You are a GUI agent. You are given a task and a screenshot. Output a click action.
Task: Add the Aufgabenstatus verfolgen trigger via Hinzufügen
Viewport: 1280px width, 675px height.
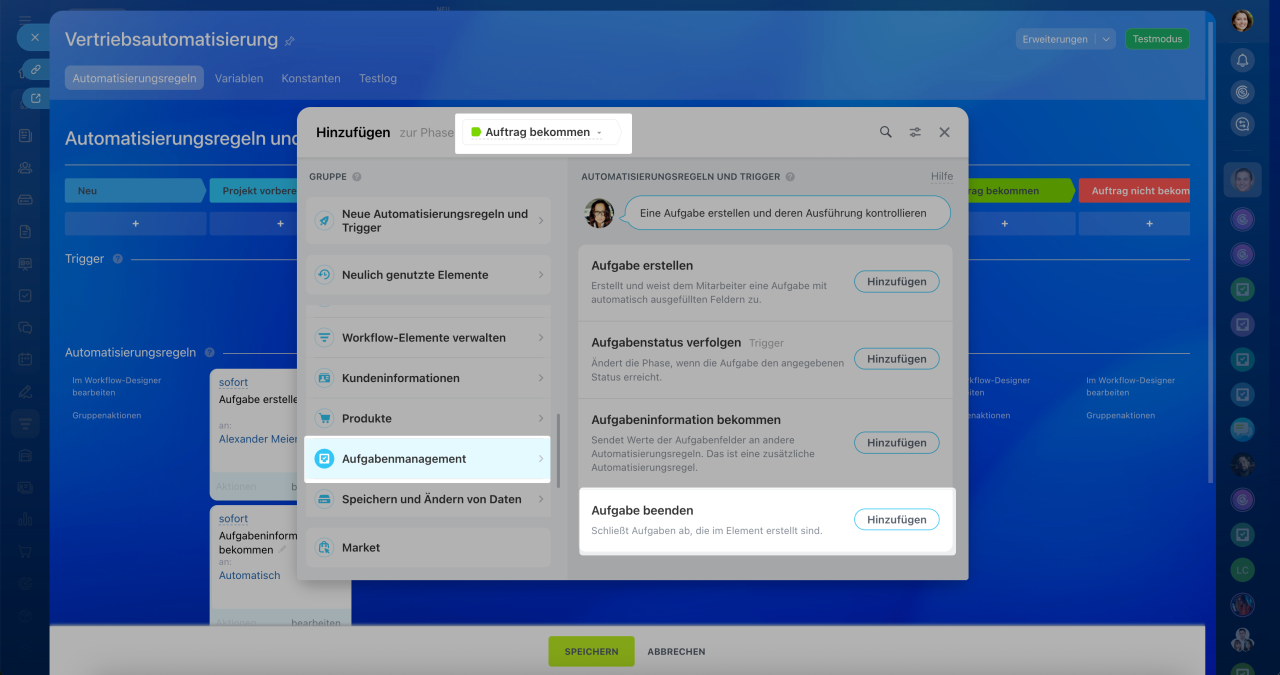(896, 359)
